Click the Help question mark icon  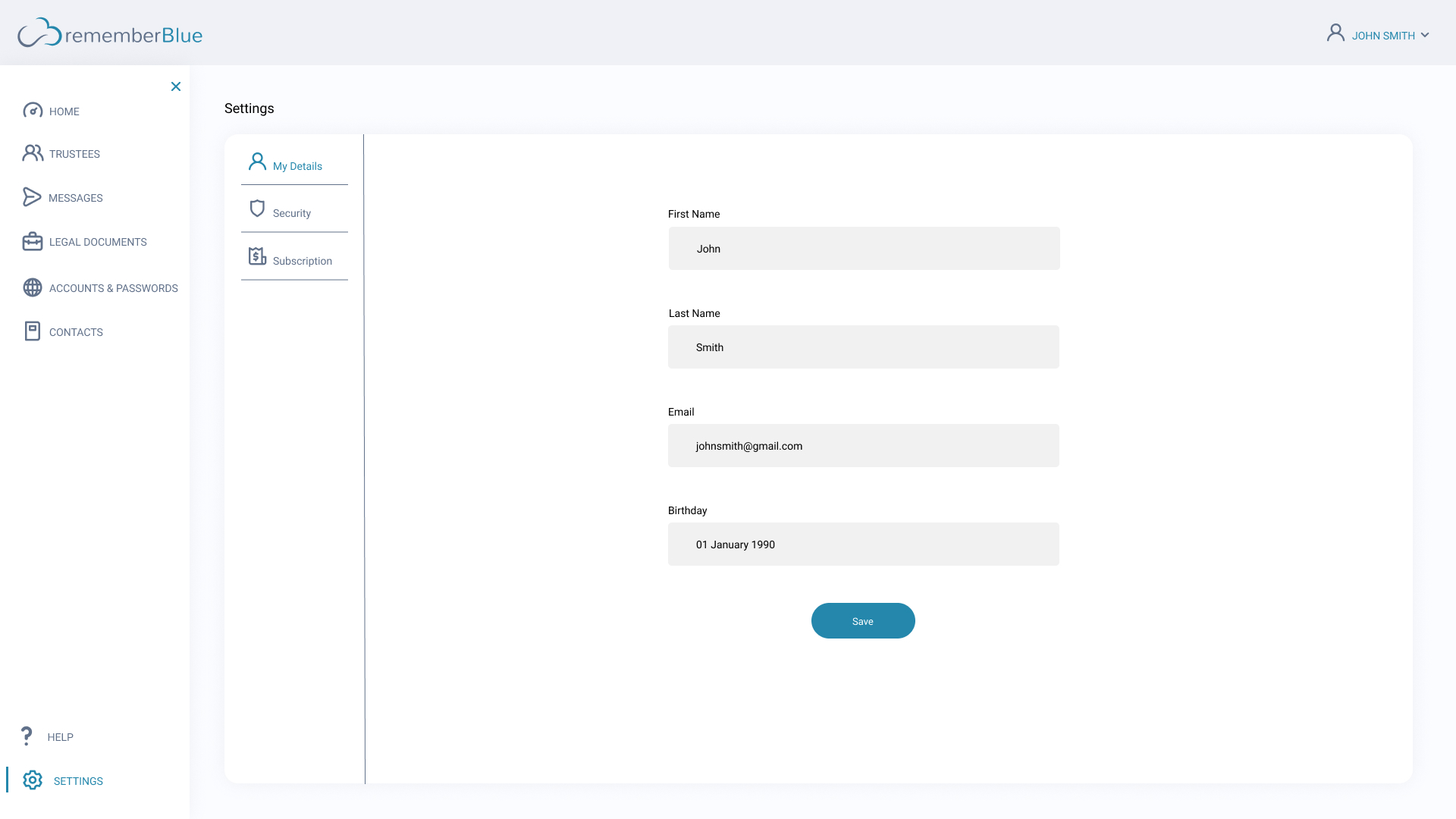[x=27, y=736]
